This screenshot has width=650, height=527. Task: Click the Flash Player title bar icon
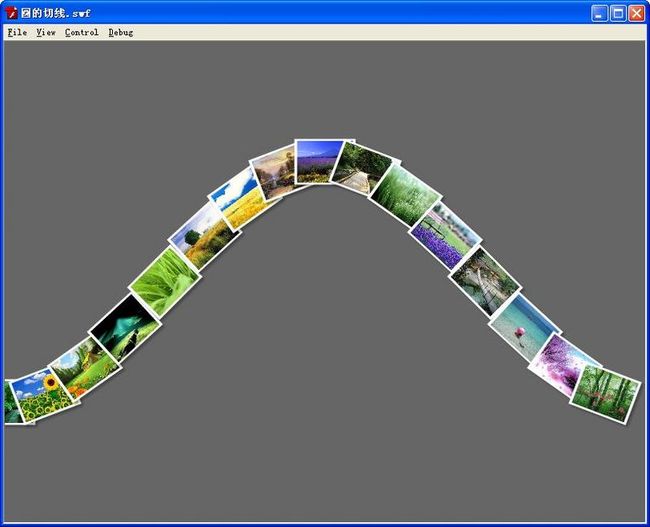click(12, 13)
